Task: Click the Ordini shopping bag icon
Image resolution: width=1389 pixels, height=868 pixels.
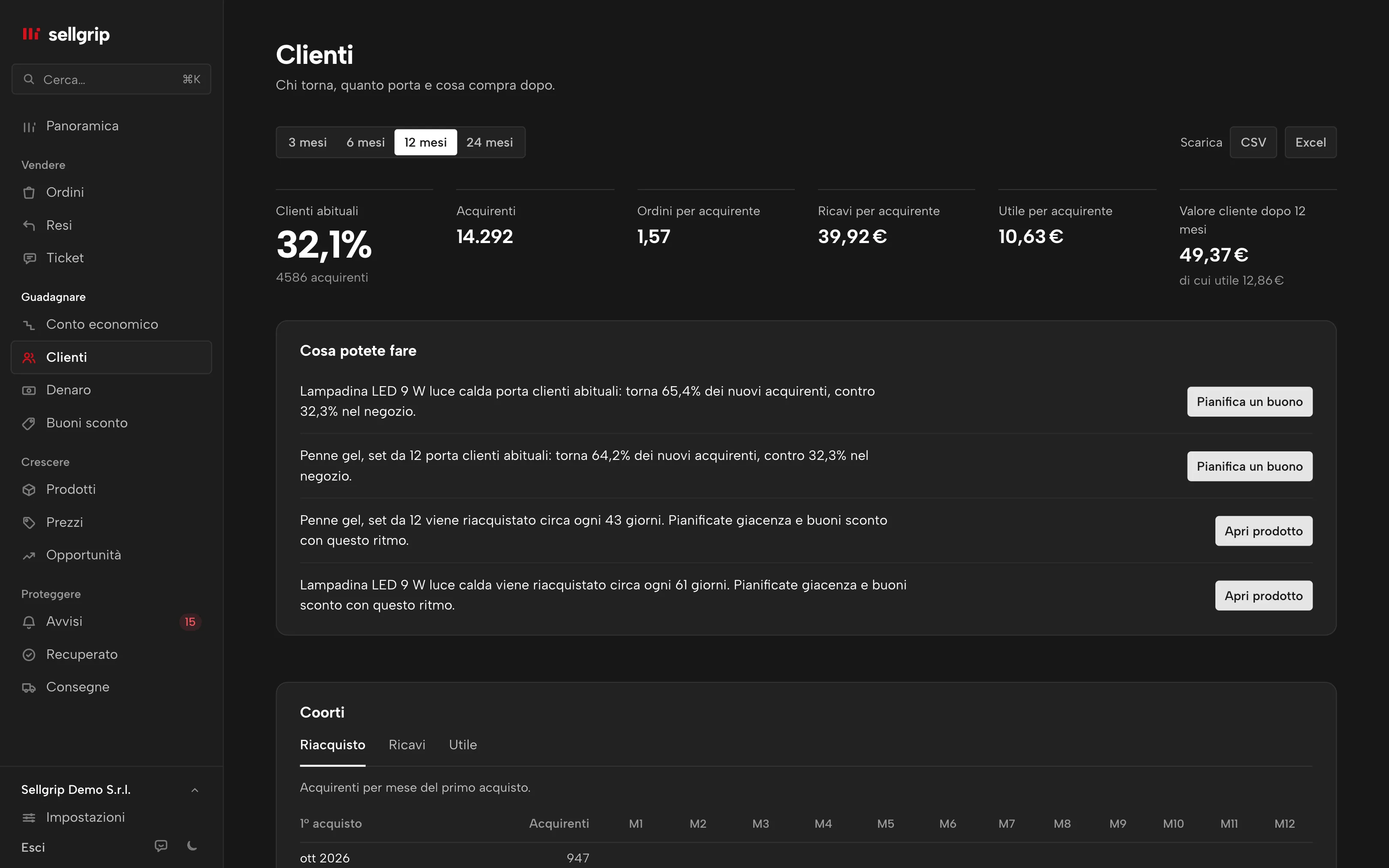Action: tap(29, 193)
